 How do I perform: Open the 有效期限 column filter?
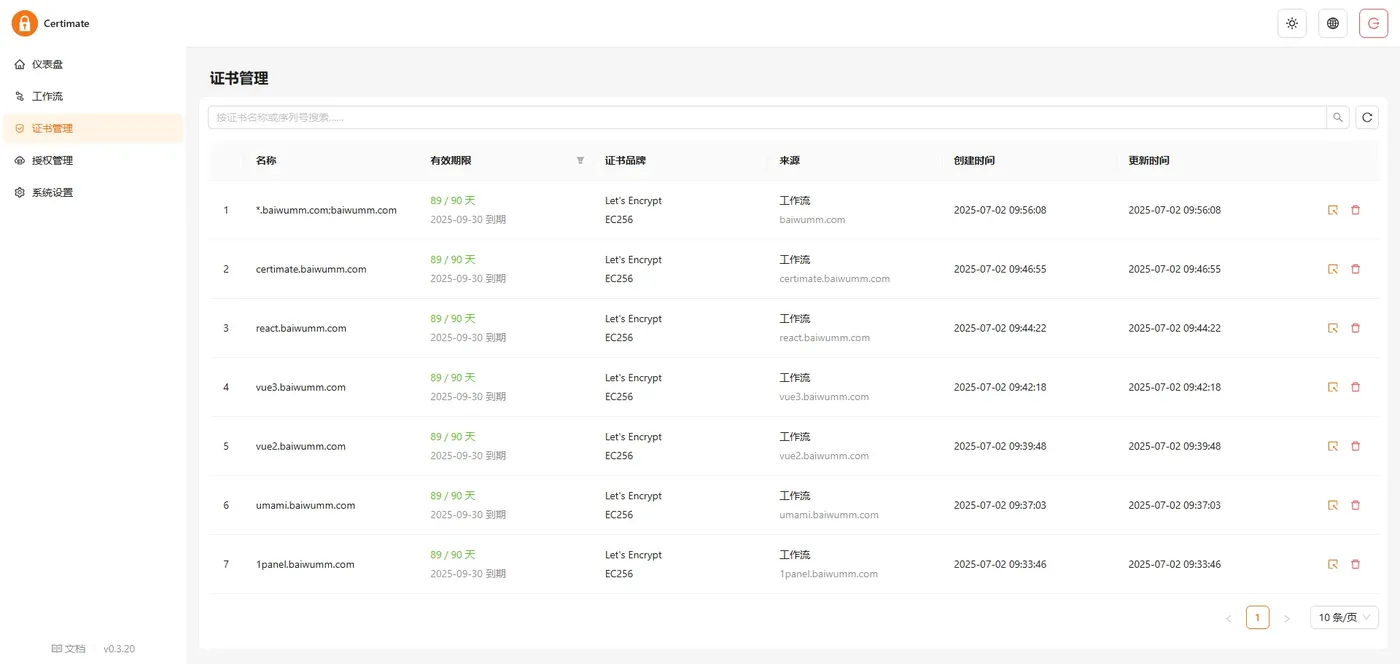tap(580, 160)
